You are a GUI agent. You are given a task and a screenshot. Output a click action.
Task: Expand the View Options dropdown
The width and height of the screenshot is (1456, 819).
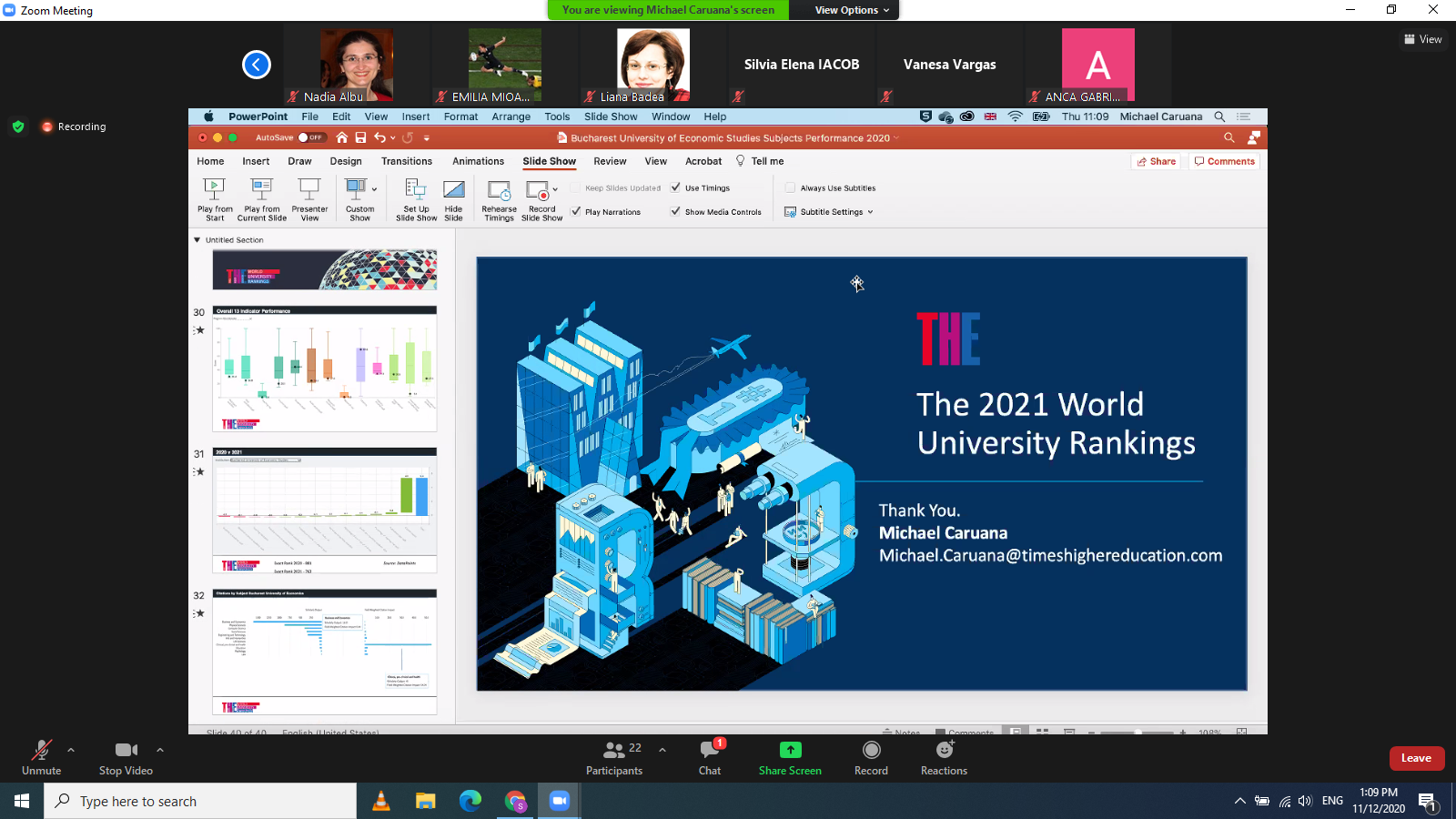pos(852,10)
